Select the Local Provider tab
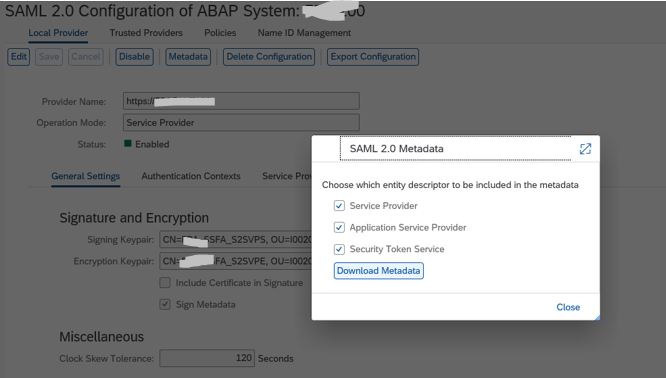 click(x=58, y=33)
